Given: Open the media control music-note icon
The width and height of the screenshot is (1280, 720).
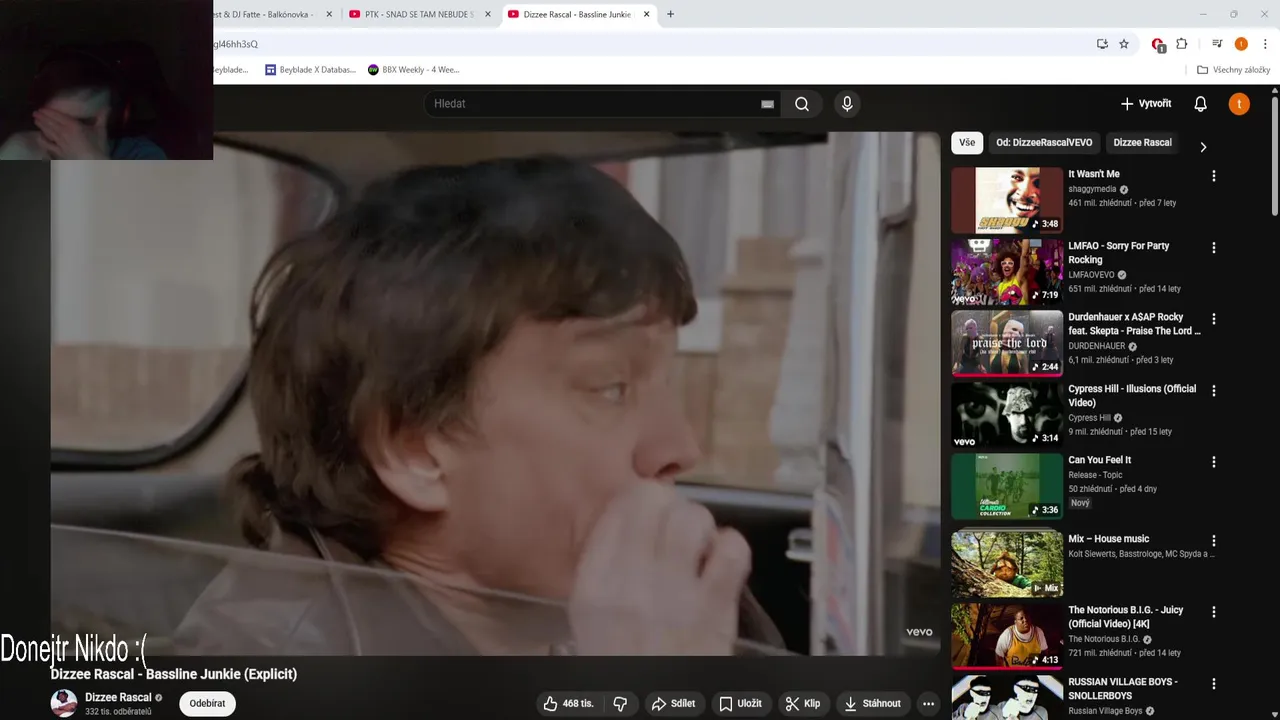Looking at the screenshot, I should click(1217, 44).
